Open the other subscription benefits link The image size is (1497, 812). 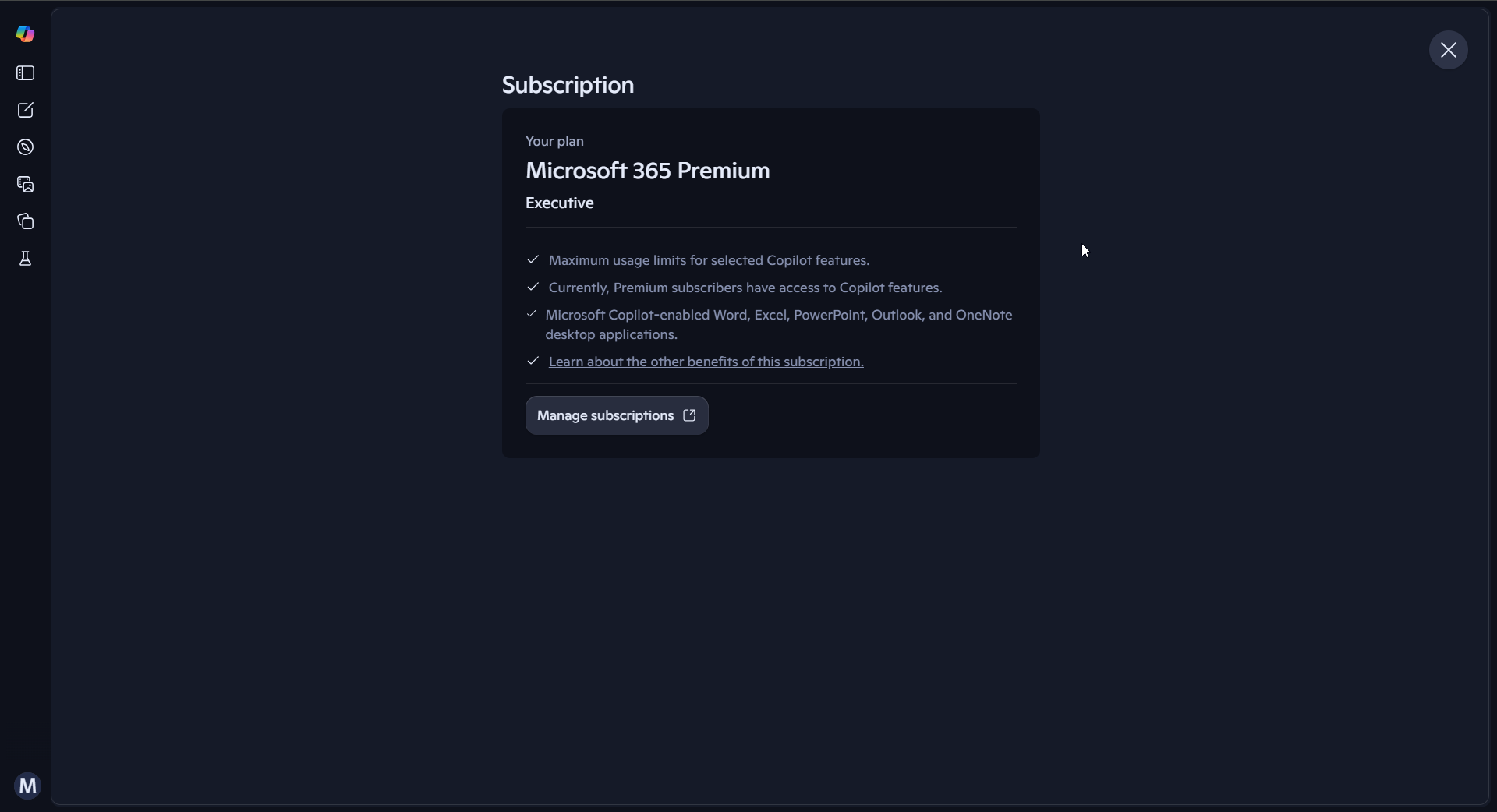[706, 362]
